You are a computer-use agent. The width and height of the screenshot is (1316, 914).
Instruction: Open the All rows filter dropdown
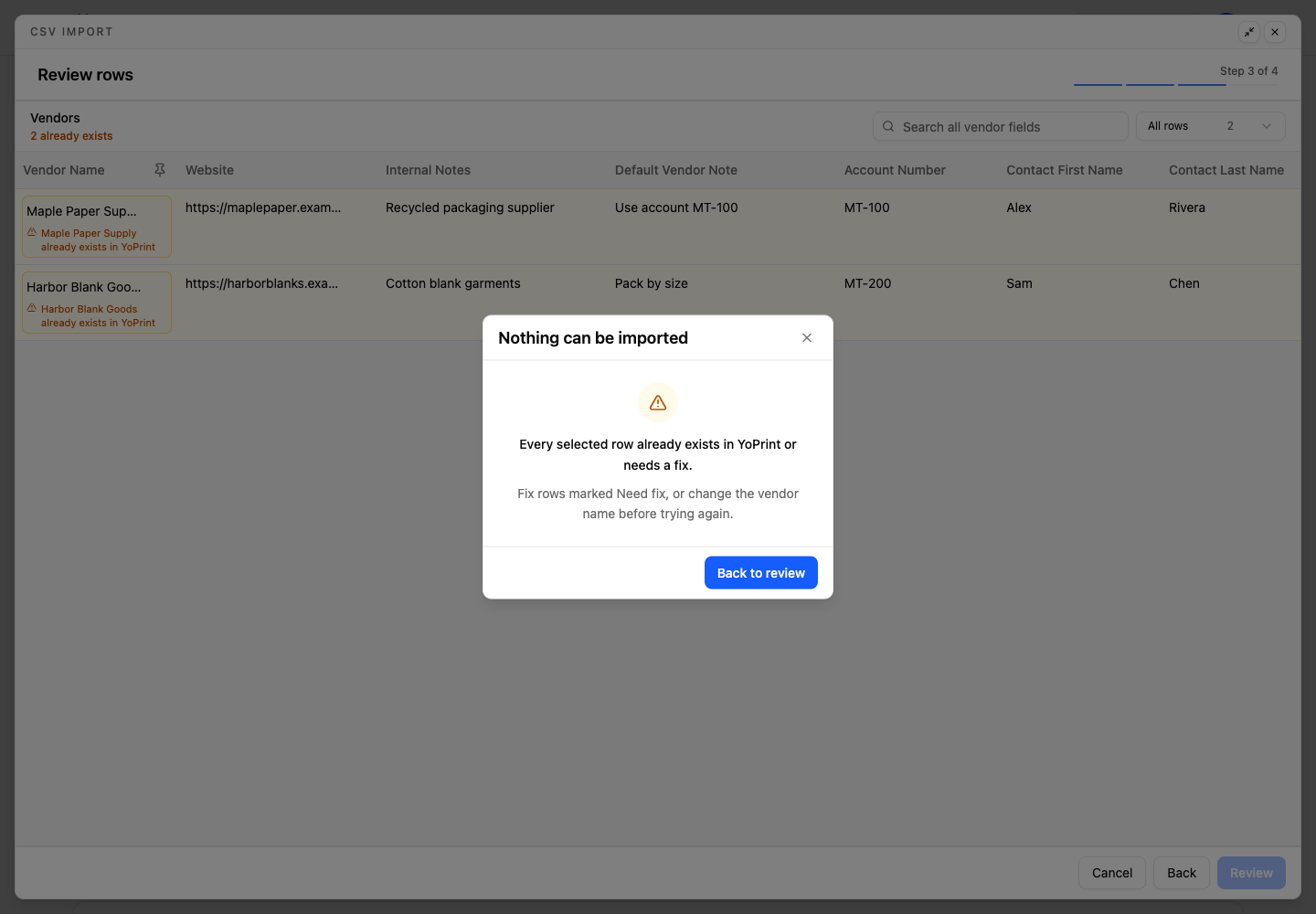(1210, 127)
